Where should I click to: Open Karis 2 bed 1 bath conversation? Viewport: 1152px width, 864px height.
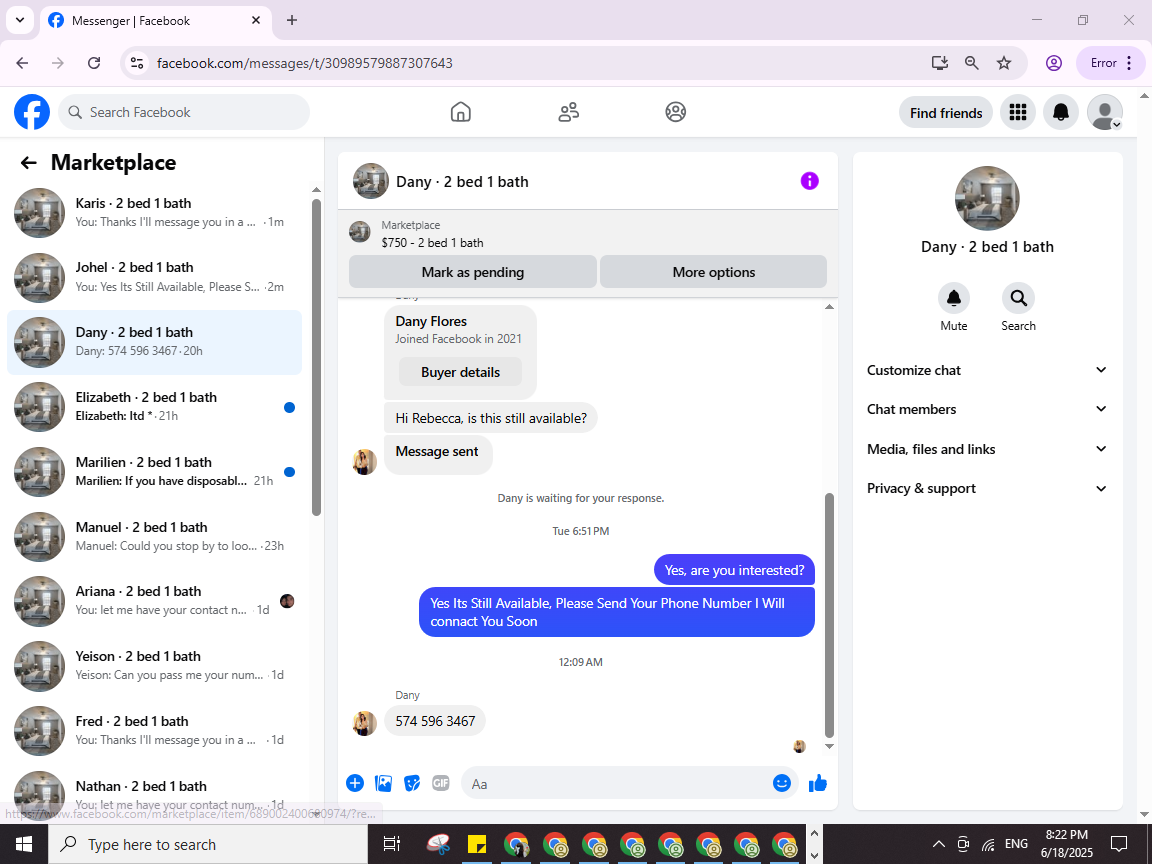(154, 212)
